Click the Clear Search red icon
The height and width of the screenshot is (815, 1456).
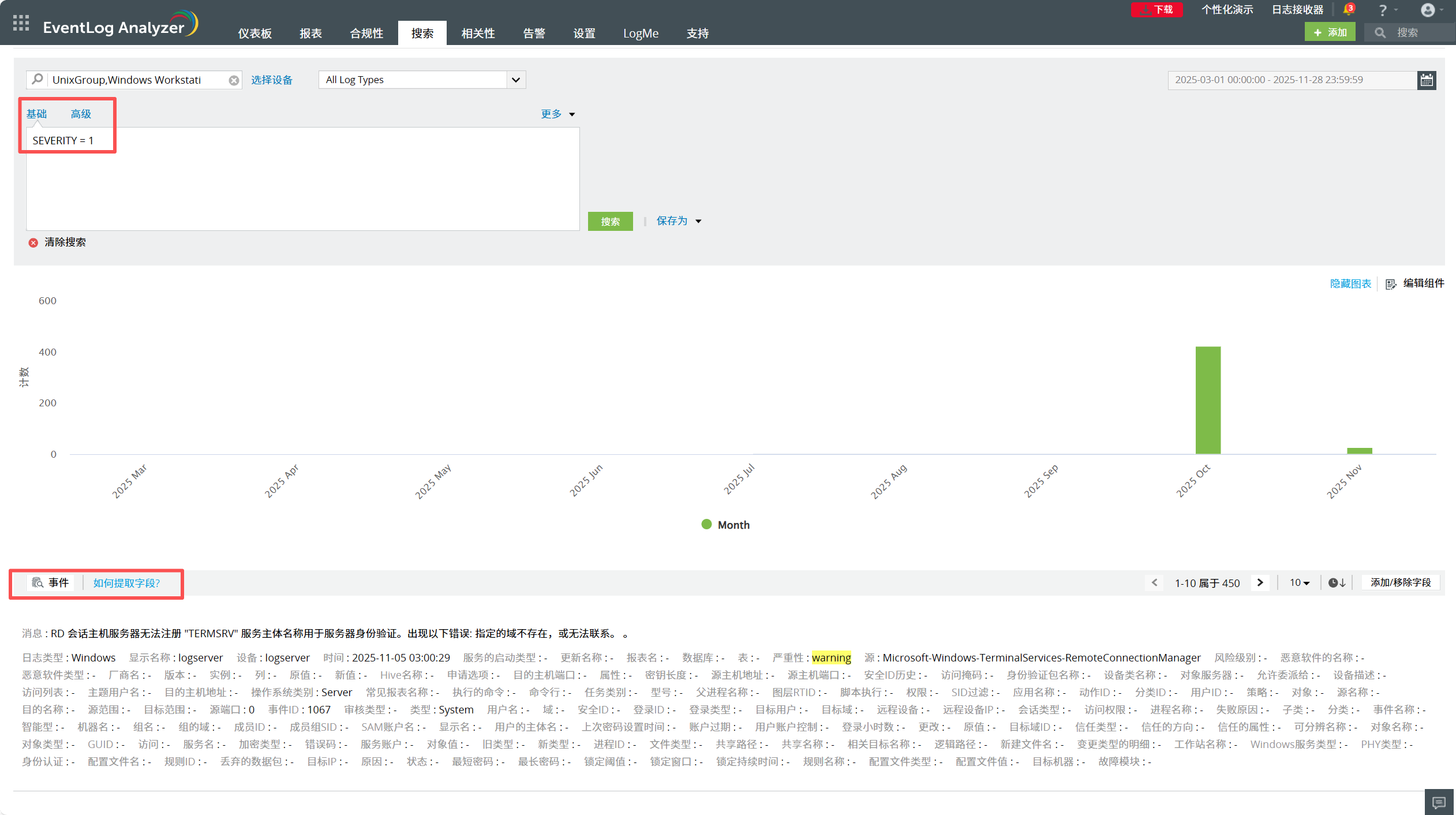coord(33,242)
